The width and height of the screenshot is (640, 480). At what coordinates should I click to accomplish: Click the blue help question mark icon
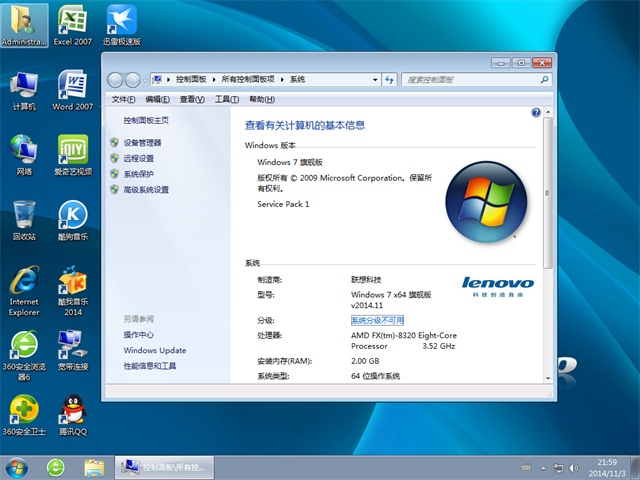pyautogui.click(x=536, y=113)
